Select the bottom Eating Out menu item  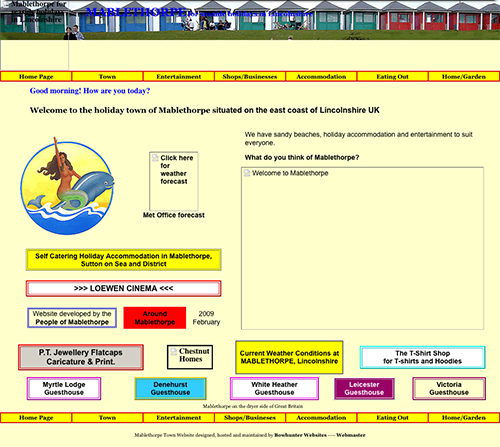pos(393,418)
